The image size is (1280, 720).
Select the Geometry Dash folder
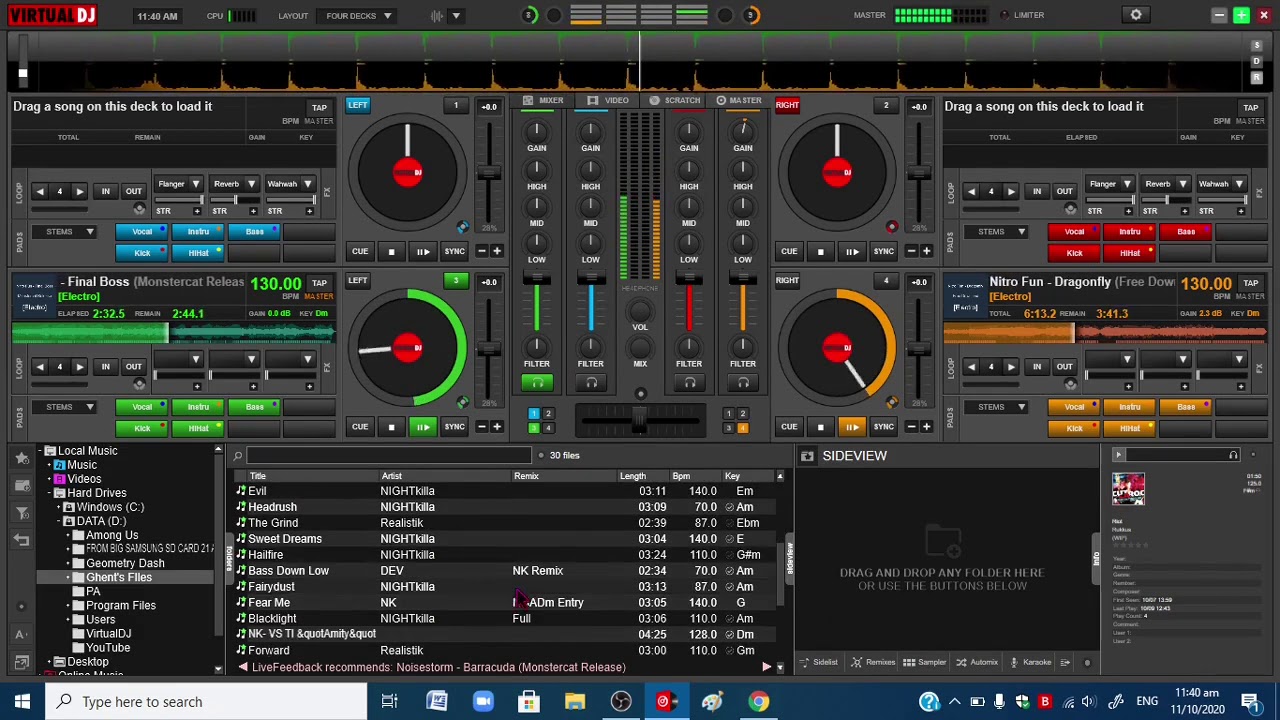click(x=125, y=563)
